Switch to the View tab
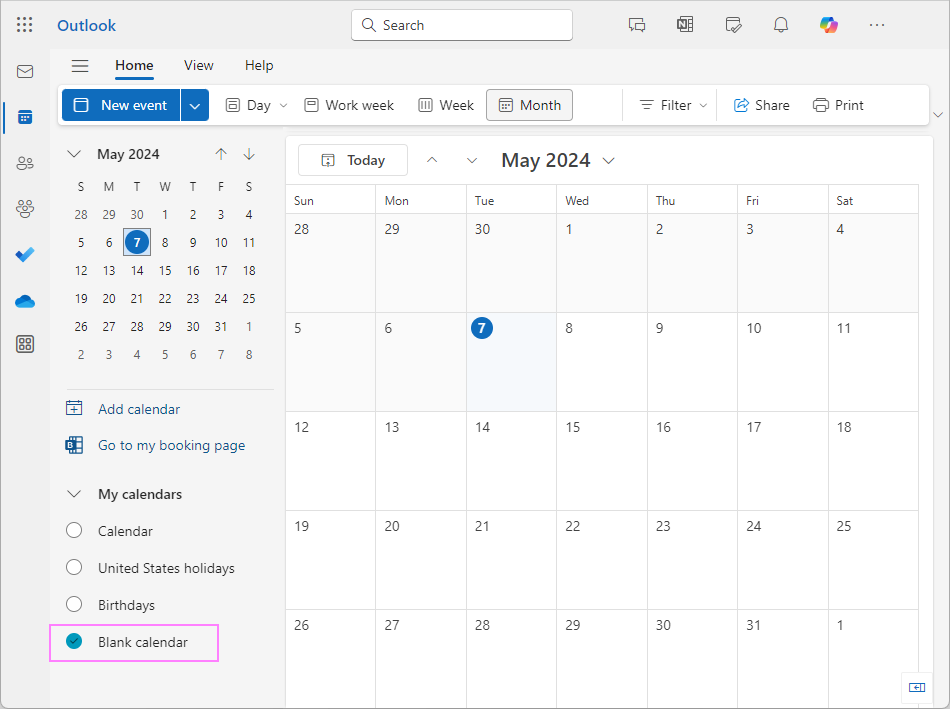The width and height of the screenshot is (950, 709). (x=198, y=65)
